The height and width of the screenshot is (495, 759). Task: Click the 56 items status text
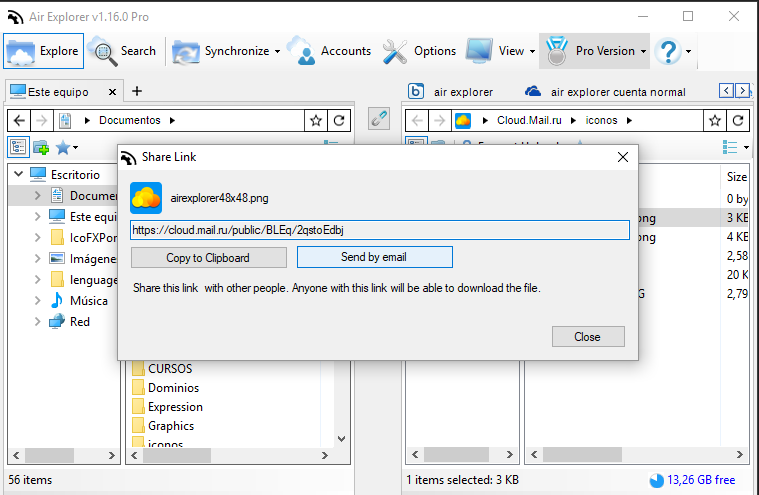[30, 480]
